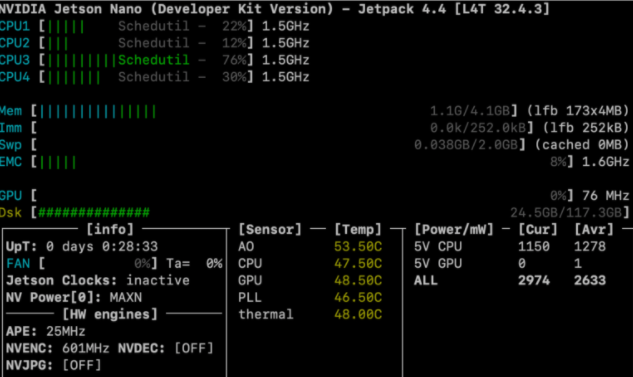
Task: Click the 'NVJPG: [OFF]' entry
Action: click(54, 365)
